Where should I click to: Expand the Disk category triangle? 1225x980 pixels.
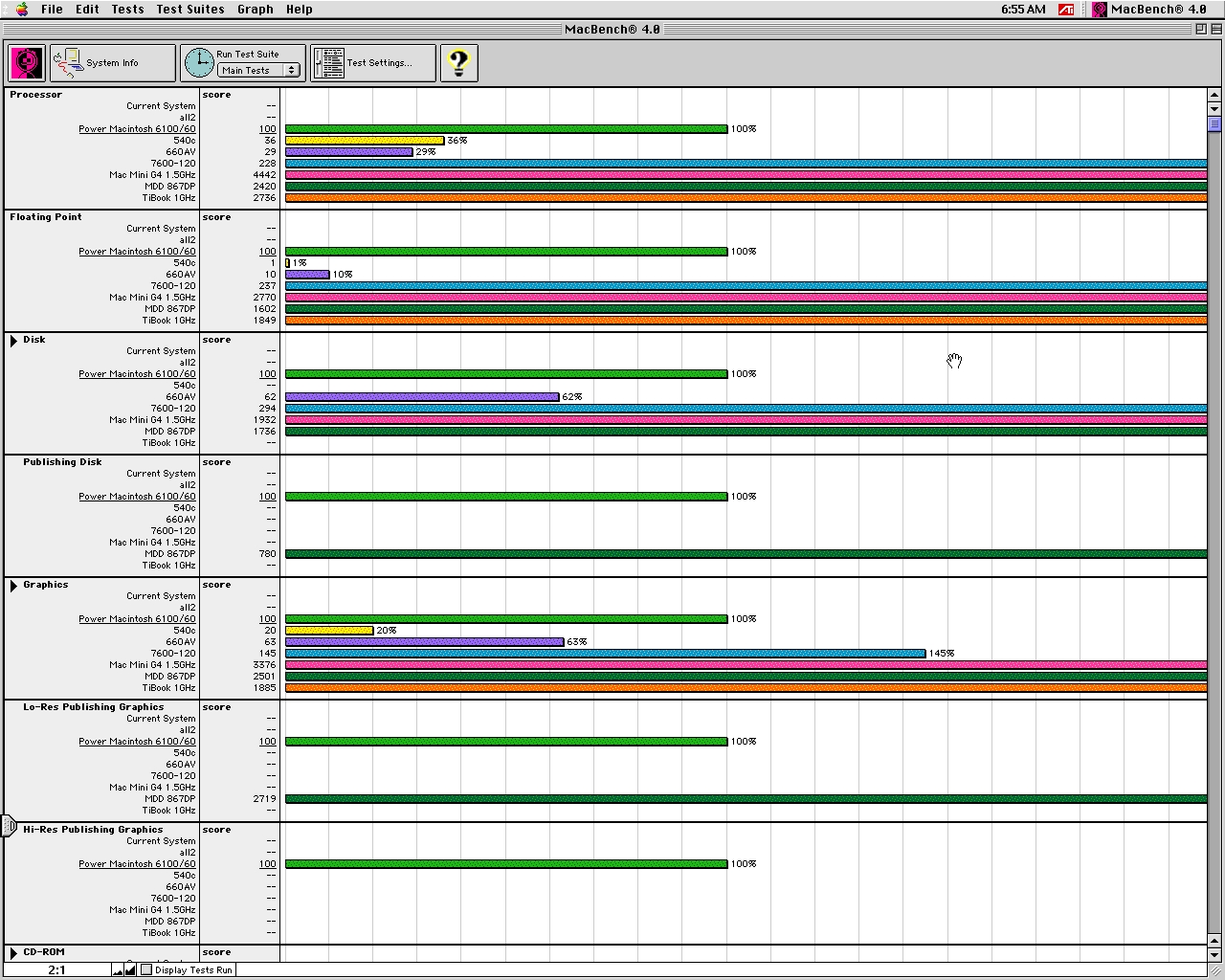coord(13,341)
